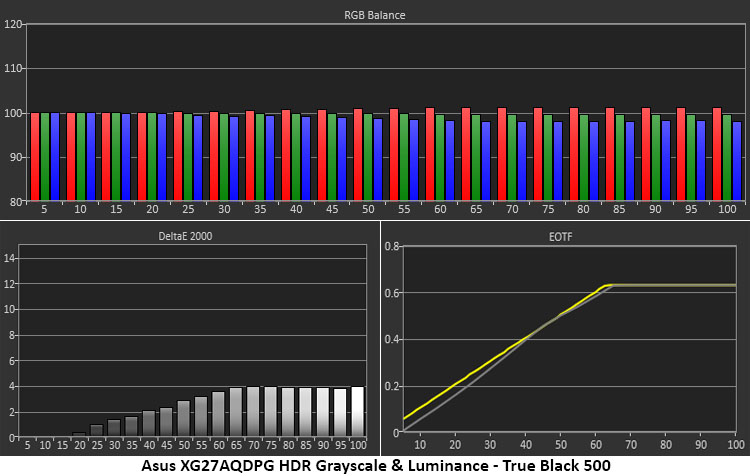Click the Asus XG27AQDPG caption text
750x476 pixels.
coord(375,466)
